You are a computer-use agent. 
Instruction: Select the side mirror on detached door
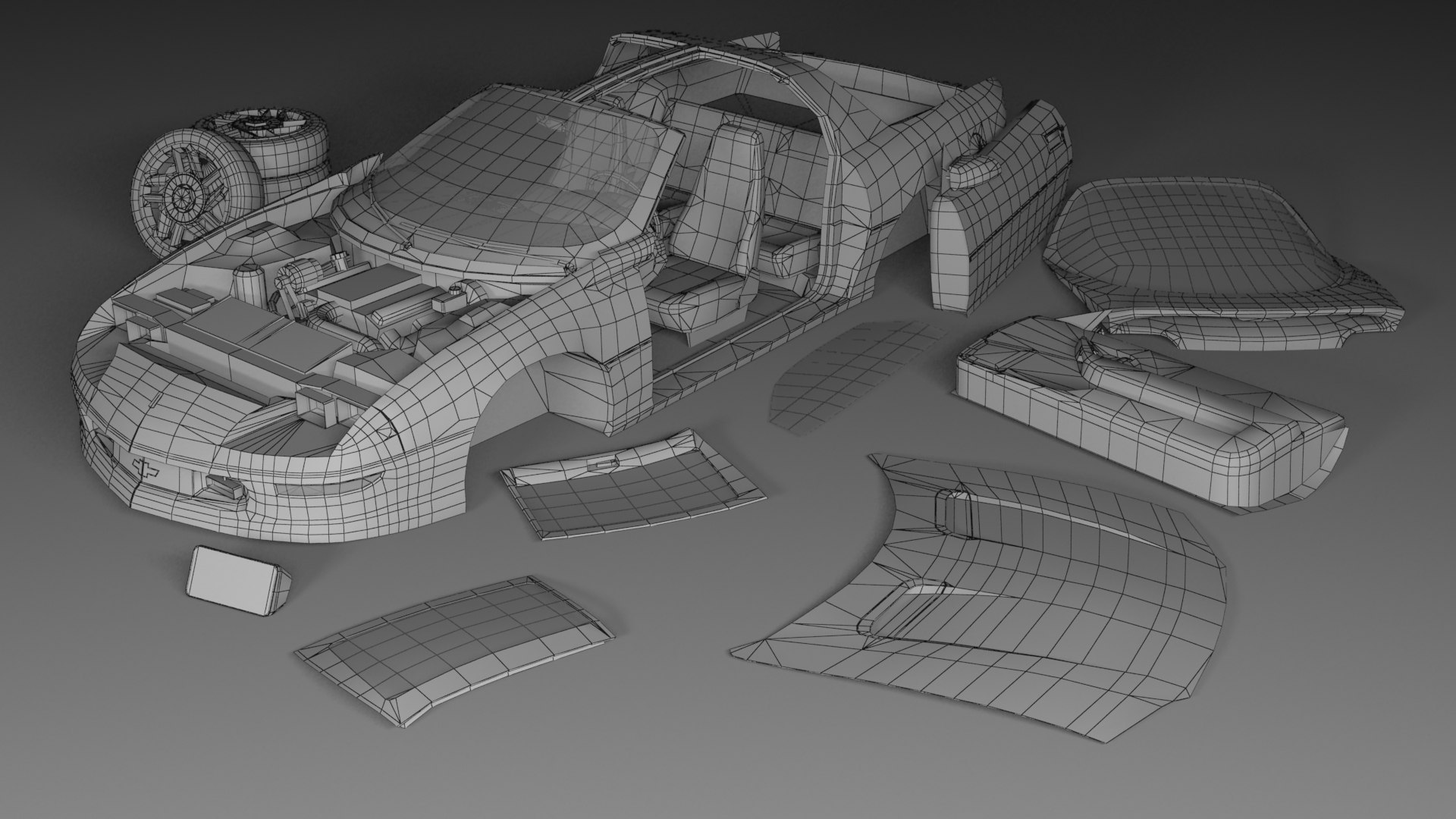(x=973, y=171)
